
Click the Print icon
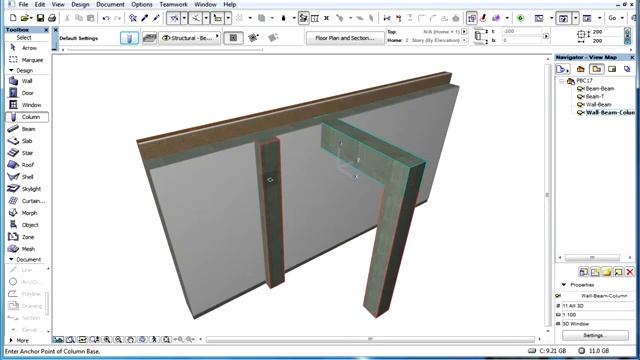pos(52,18)
